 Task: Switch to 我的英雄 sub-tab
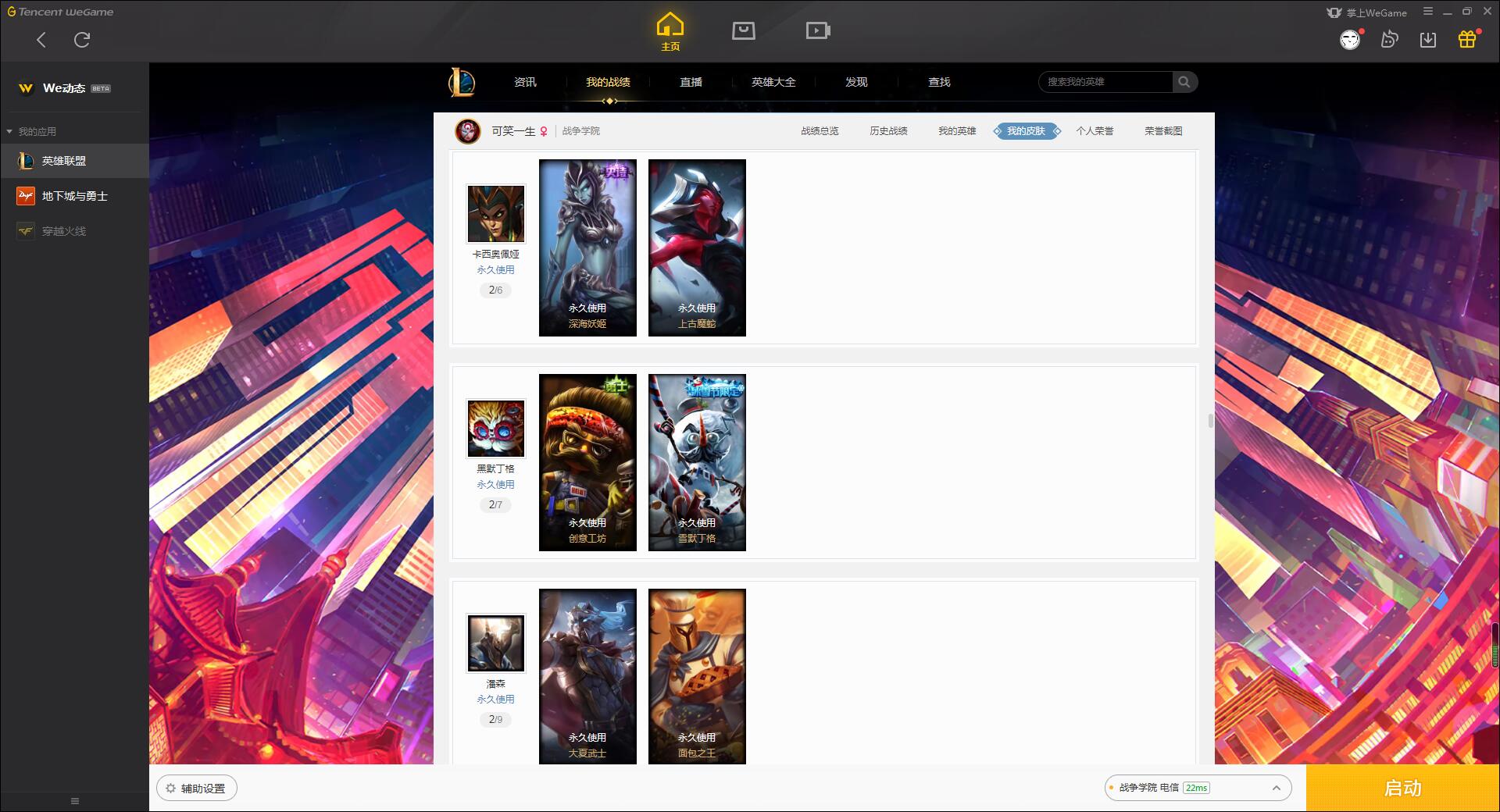coord(957,131)
